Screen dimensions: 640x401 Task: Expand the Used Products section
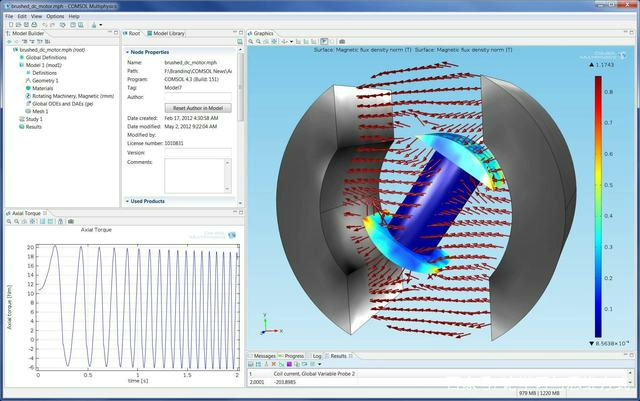127,201
